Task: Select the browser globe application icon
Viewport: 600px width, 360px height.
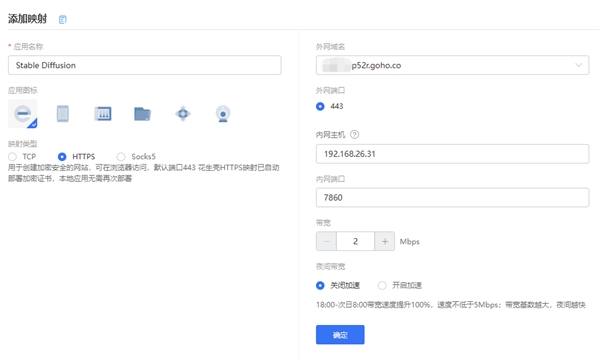Action: (x=23, y=113)
